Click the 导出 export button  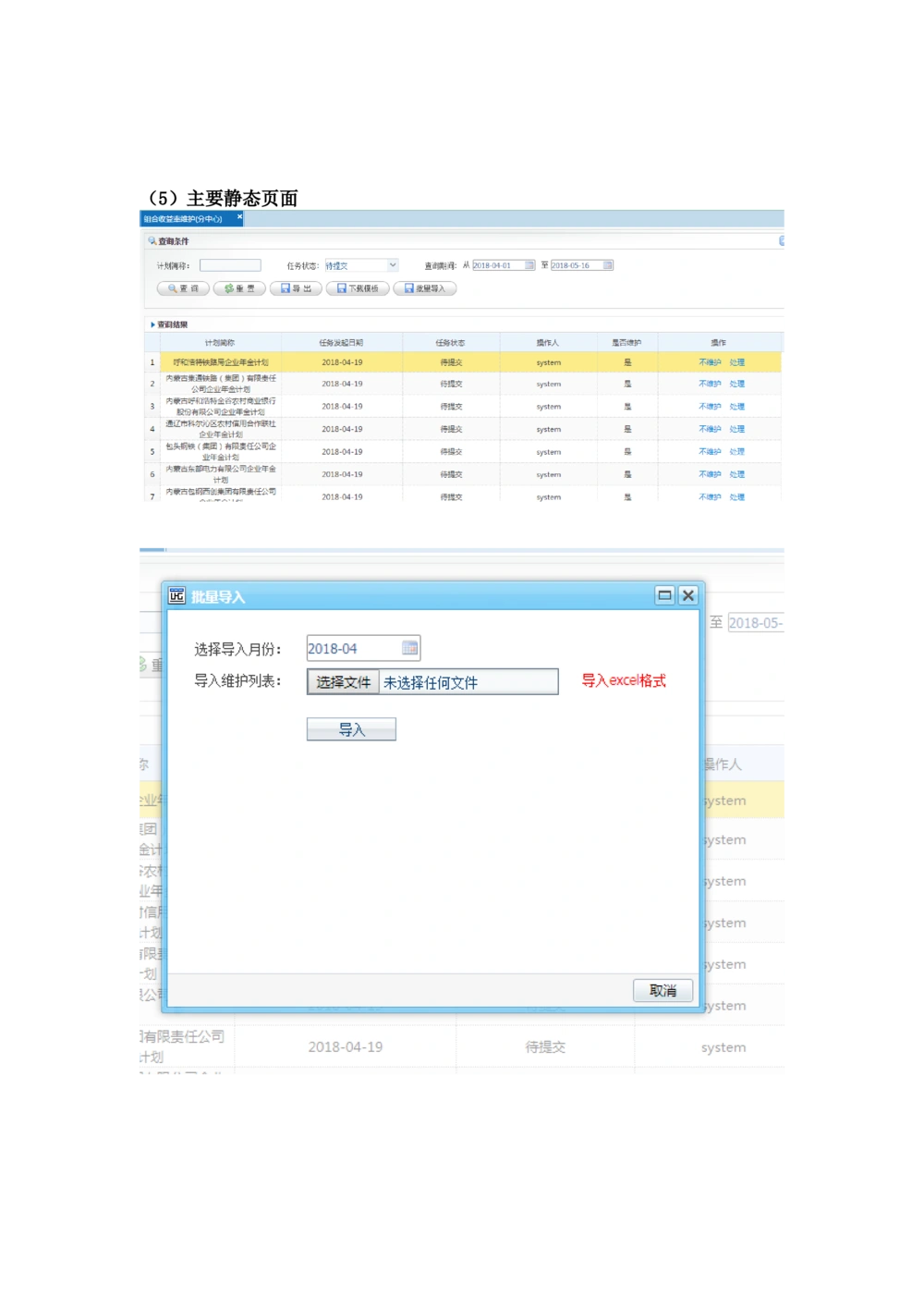[x=296, y=288]
